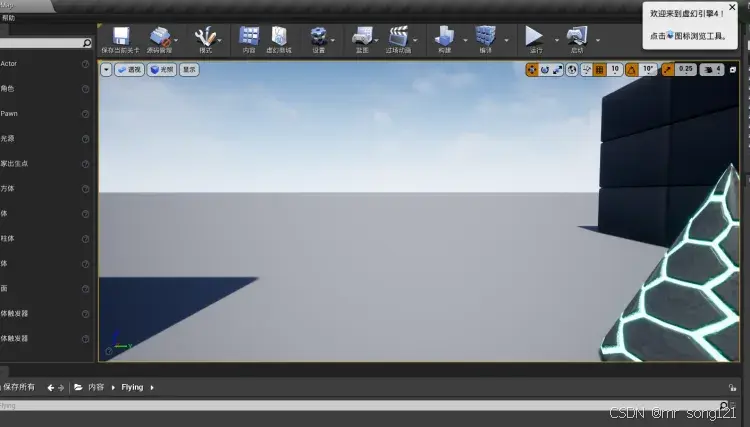Toggle surface snapping in the viewport toolbar
The width and height of the screenshot is (750, 427).
point(586,70)
